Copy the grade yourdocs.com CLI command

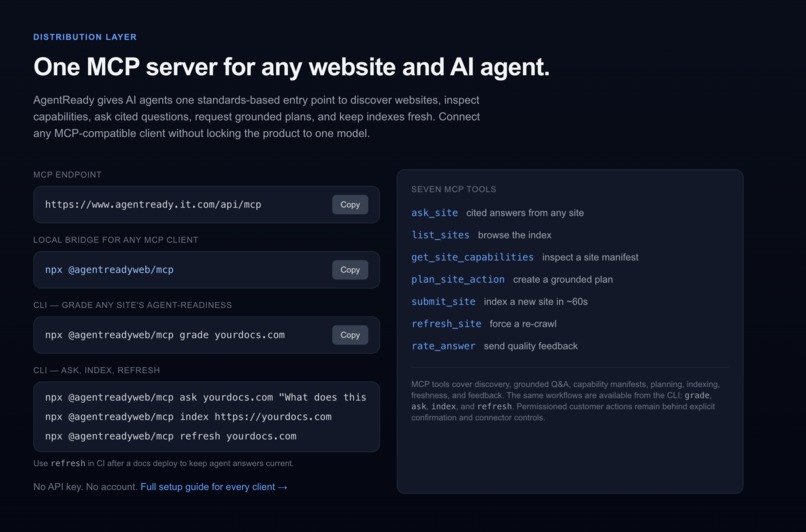(x=350, y=335)
